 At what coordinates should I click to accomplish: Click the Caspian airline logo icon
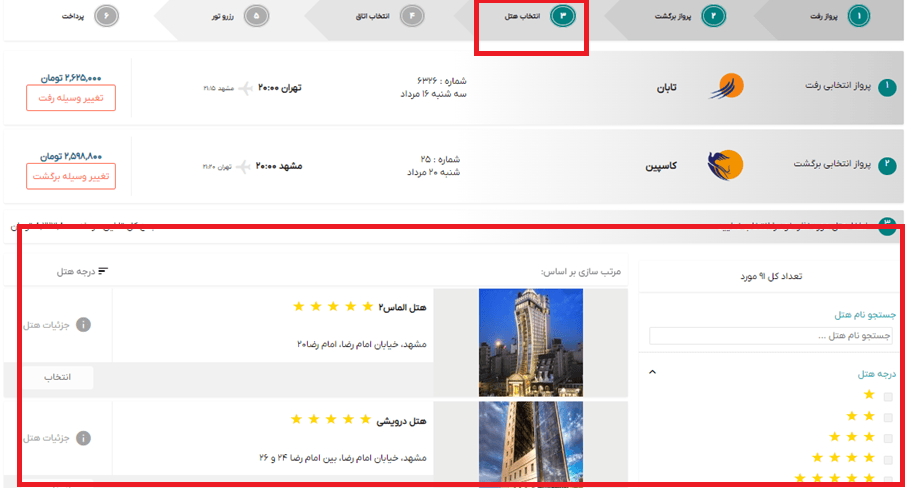[725, 164]
